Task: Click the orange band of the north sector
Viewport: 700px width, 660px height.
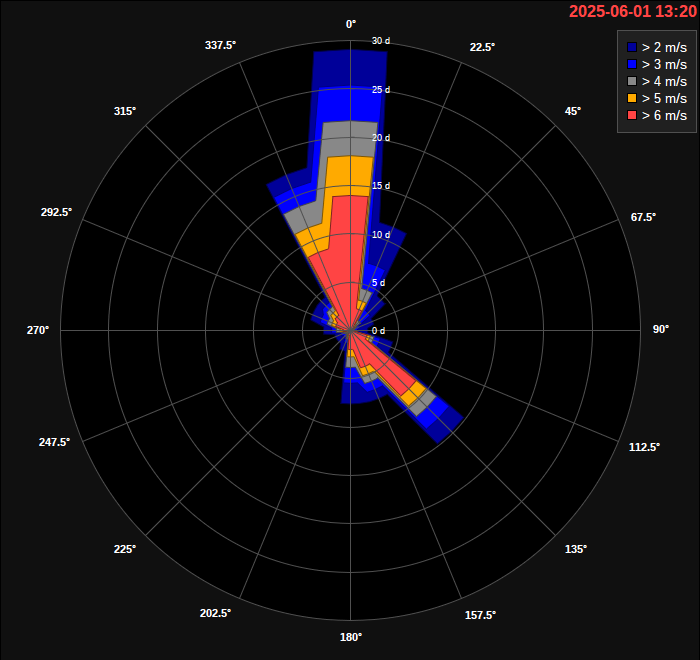Action: tap(350, 176)
